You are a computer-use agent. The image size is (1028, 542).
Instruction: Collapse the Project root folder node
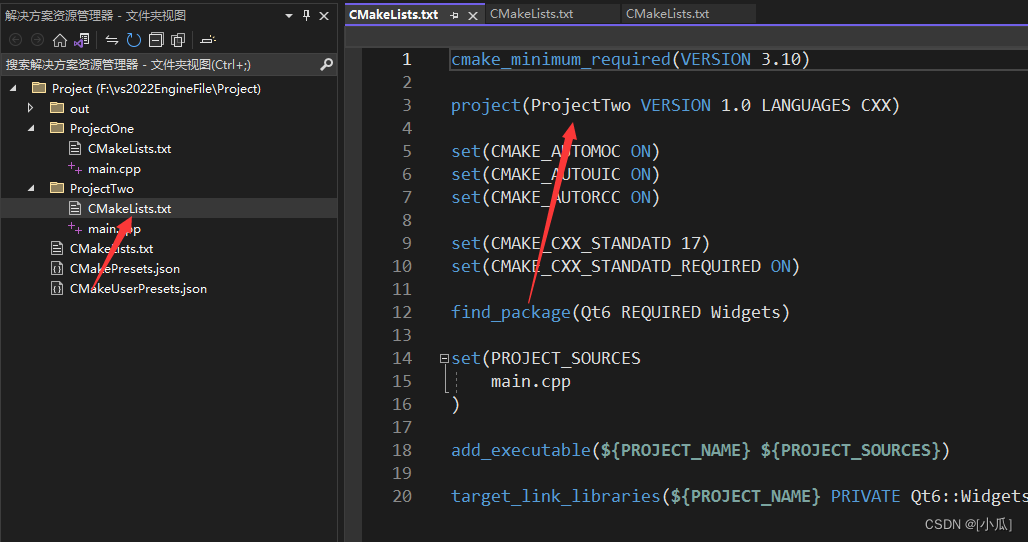coord(13,88)
